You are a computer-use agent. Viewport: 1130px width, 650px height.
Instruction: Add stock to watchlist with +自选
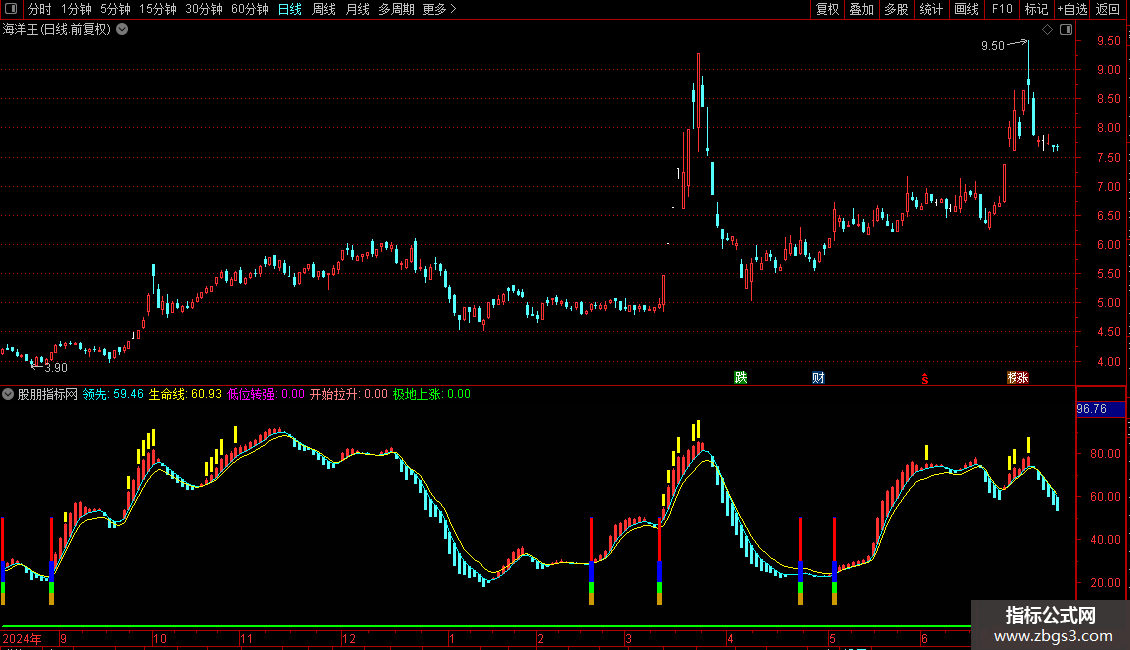point(1072,9)
